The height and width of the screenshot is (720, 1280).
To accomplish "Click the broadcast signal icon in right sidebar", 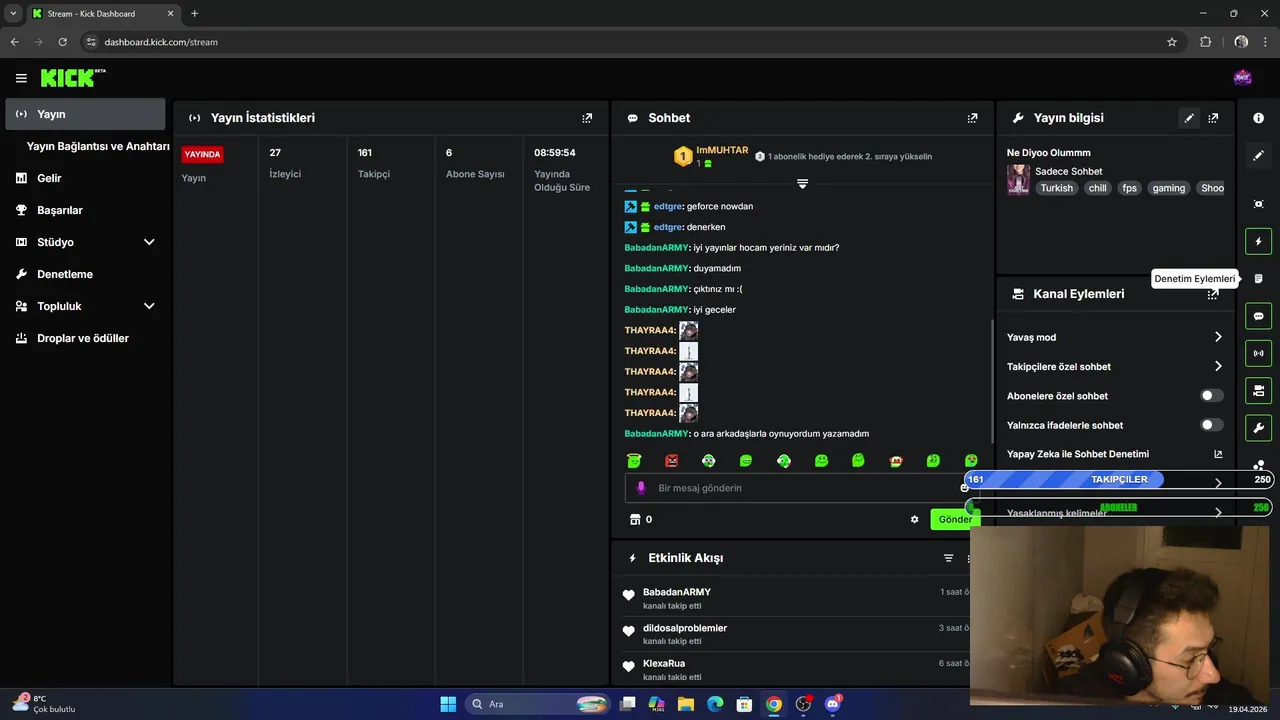I will 1259,353.
